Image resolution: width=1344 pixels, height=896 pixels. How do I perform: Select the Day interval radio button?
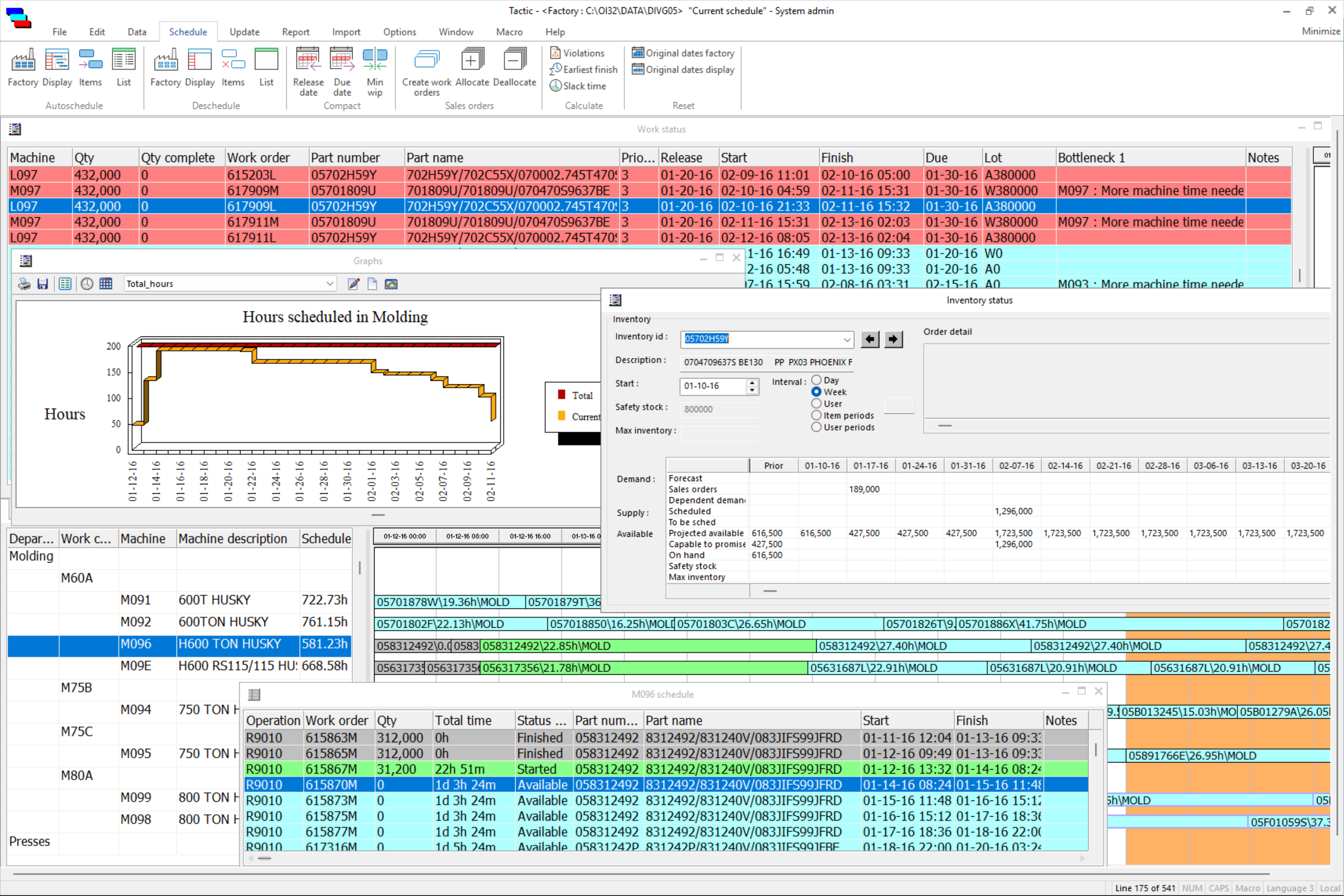pos(817,380)
